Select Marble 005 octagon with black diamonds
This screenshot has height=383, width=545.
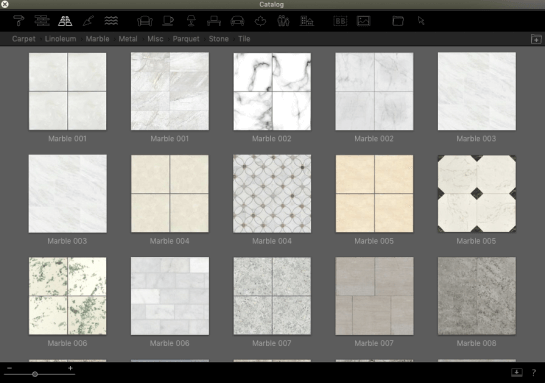[x=477, y=194]
